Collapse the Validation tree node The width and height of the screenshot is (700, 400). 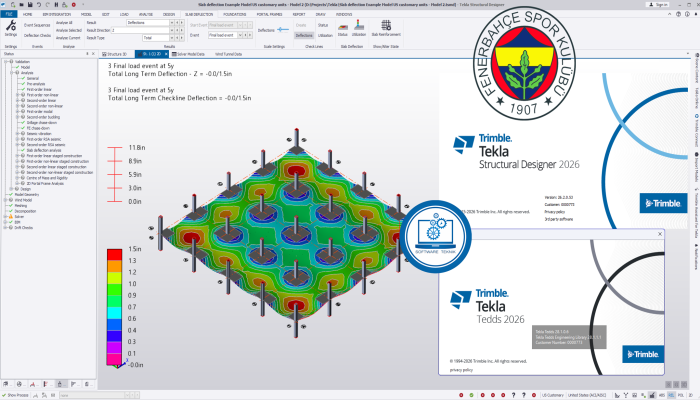pyautogui.click(x=6, y=62)
